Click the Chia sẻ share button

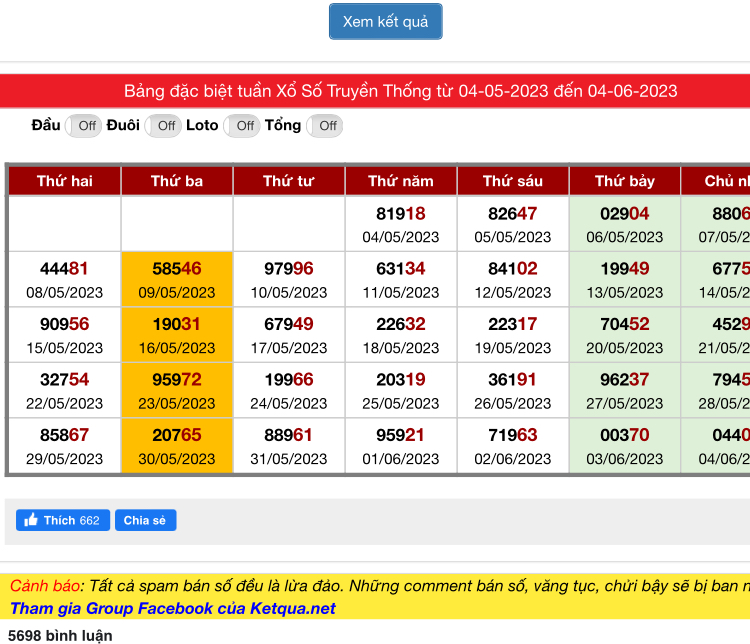(145, 520)
